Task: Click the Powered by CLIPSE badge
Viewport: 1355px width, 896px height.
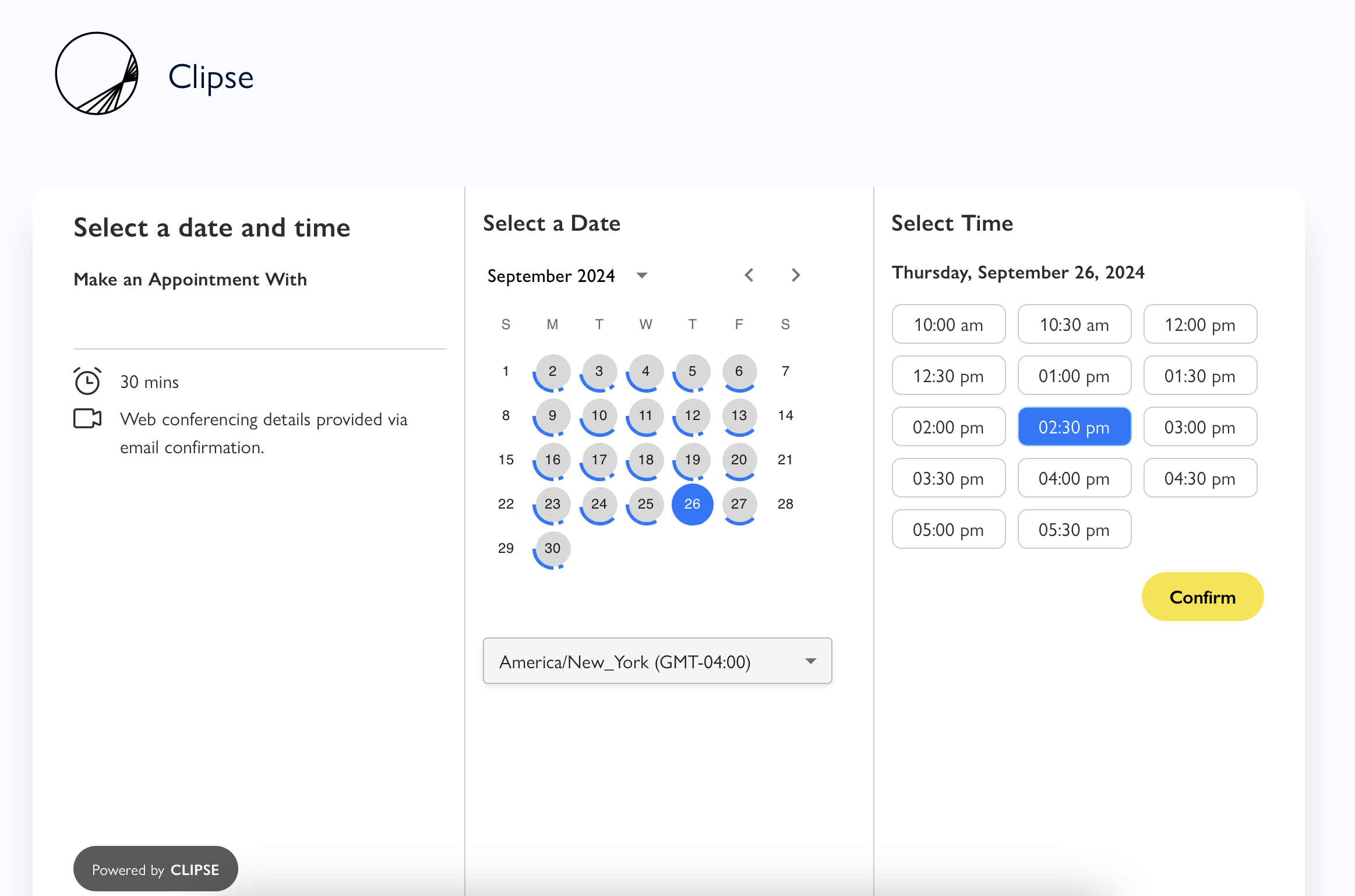Action: click(x=155, y=869)
